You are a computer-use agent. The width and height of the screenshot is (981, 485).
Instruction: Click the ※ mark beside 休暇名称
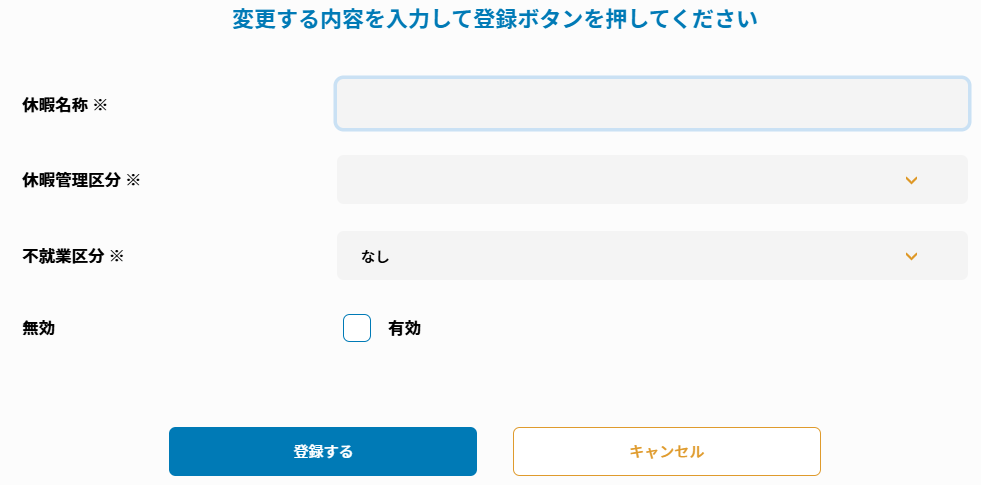click(100, 104)
